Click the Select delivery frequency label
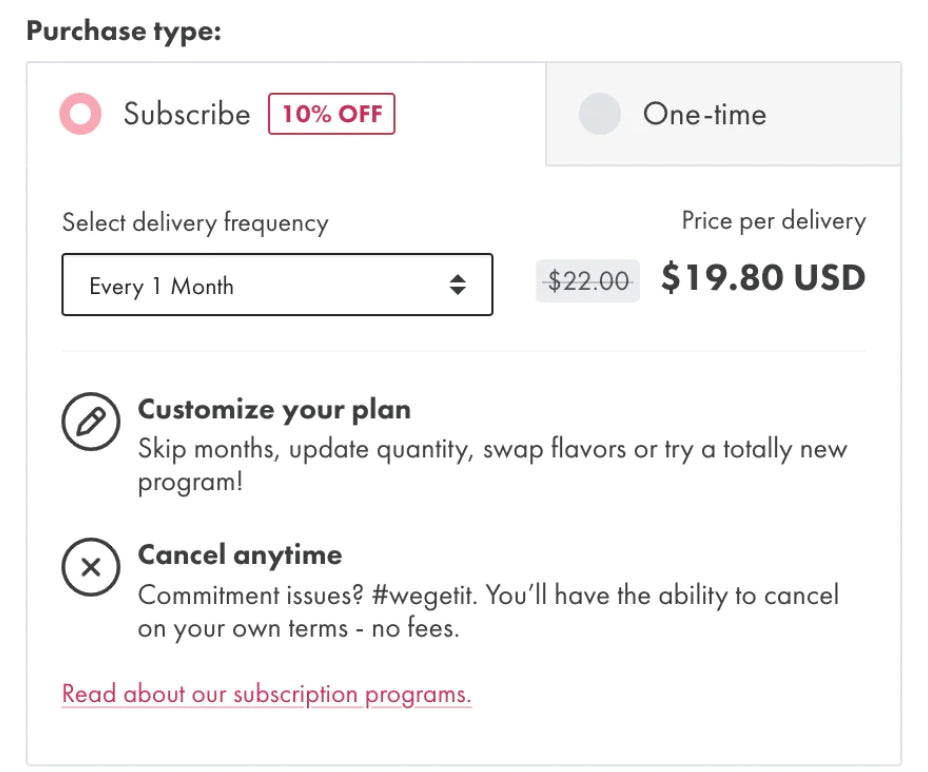Viewport: 928px width, 772px height. pyautogui.click(x=195, y=222)
